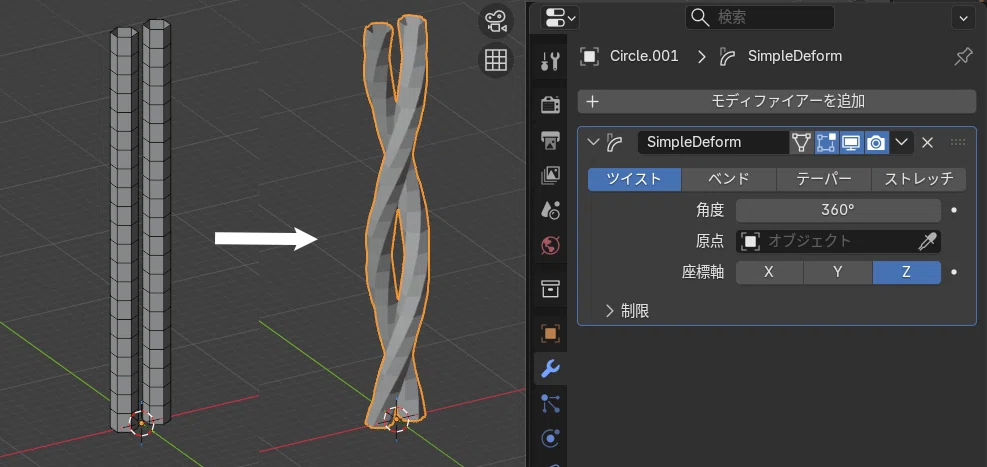Image resolution: width=987 pixels, height=467 pixels.
Task: Toggle modifier display in render
Action: pyautogui.click(x=876, y=142)
